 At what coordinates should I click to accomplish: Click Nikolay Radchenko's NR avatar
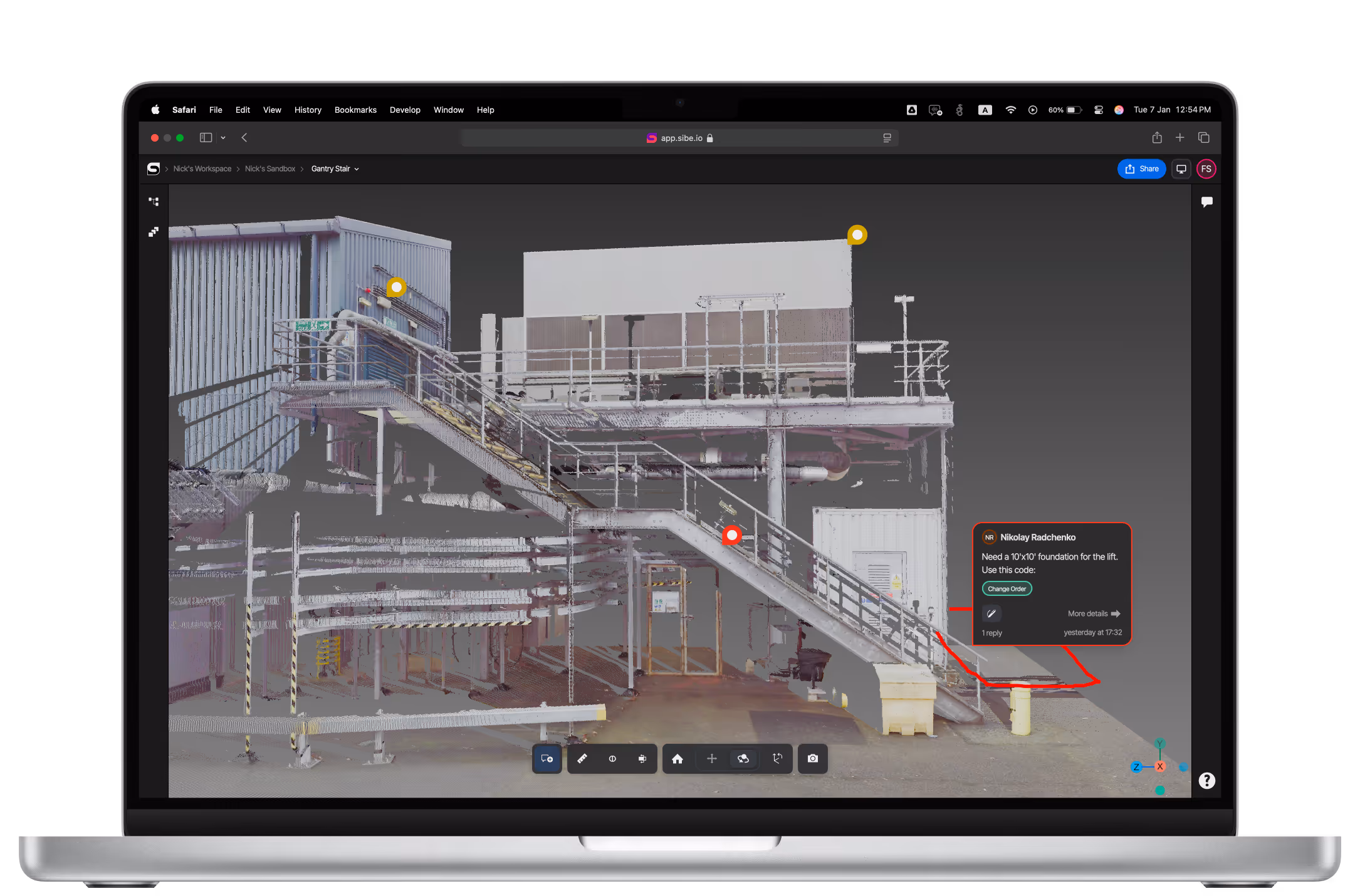pyautogui.click(x=989, y=538)
